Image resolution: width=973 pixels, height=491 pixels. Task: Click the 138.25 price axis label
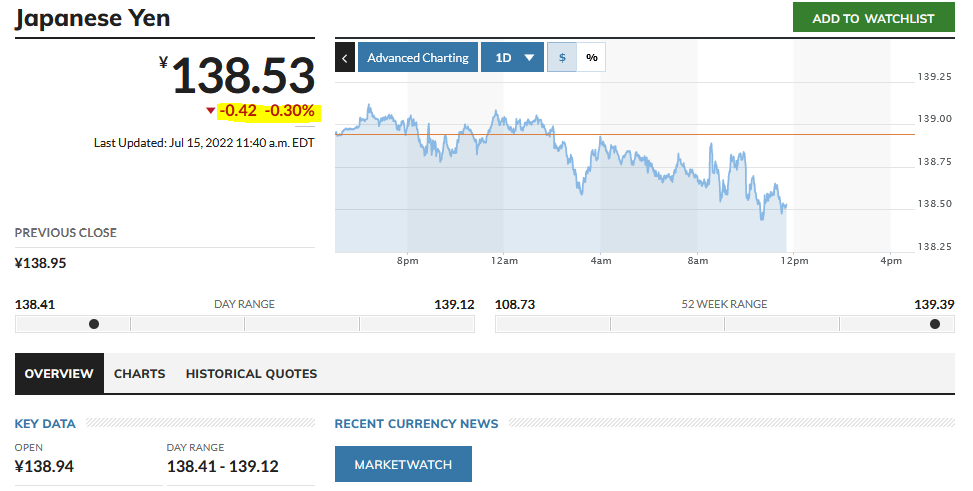[935, 246]
